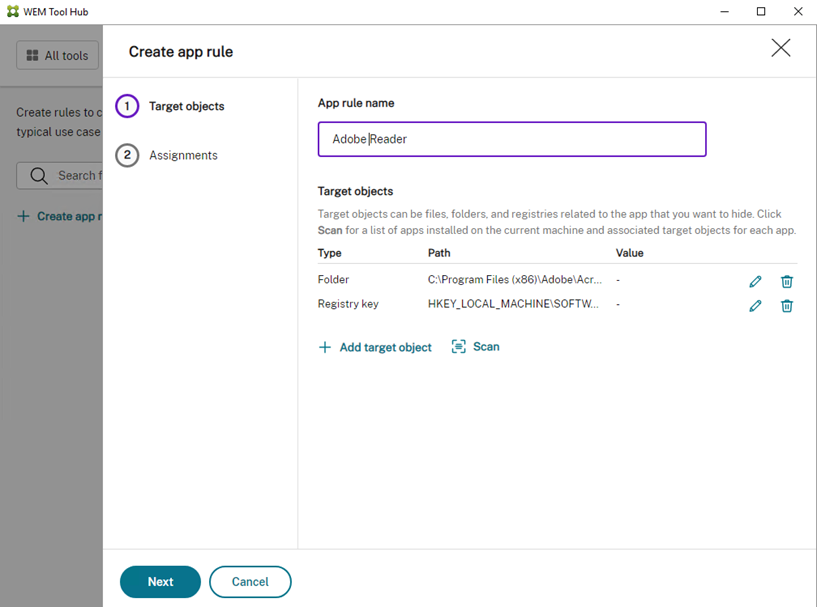Select the Target objects step
This screenshot has width=817, height=607.
tap(186, 106)
